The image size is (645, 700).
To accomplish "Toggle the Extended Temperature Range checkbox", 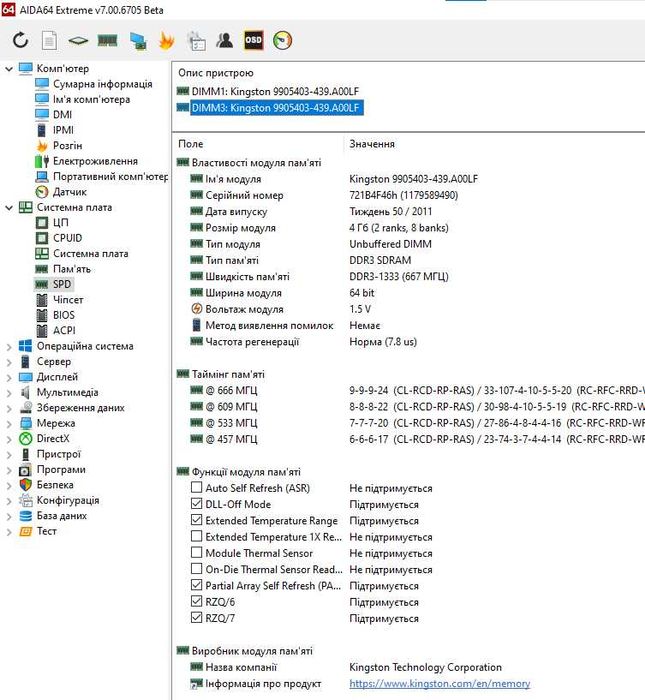I will point(196,520).
